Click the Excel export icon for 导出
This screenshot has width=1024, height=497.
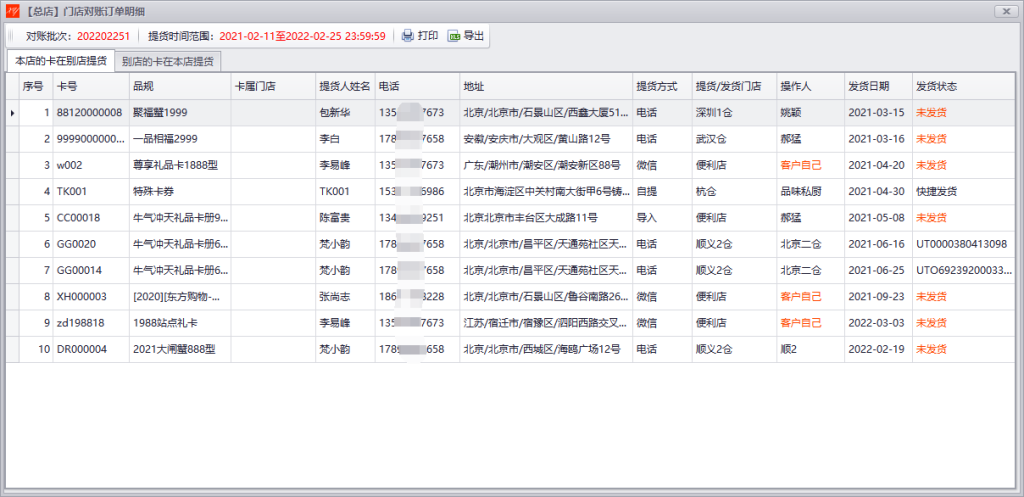[x=454, y=36]
